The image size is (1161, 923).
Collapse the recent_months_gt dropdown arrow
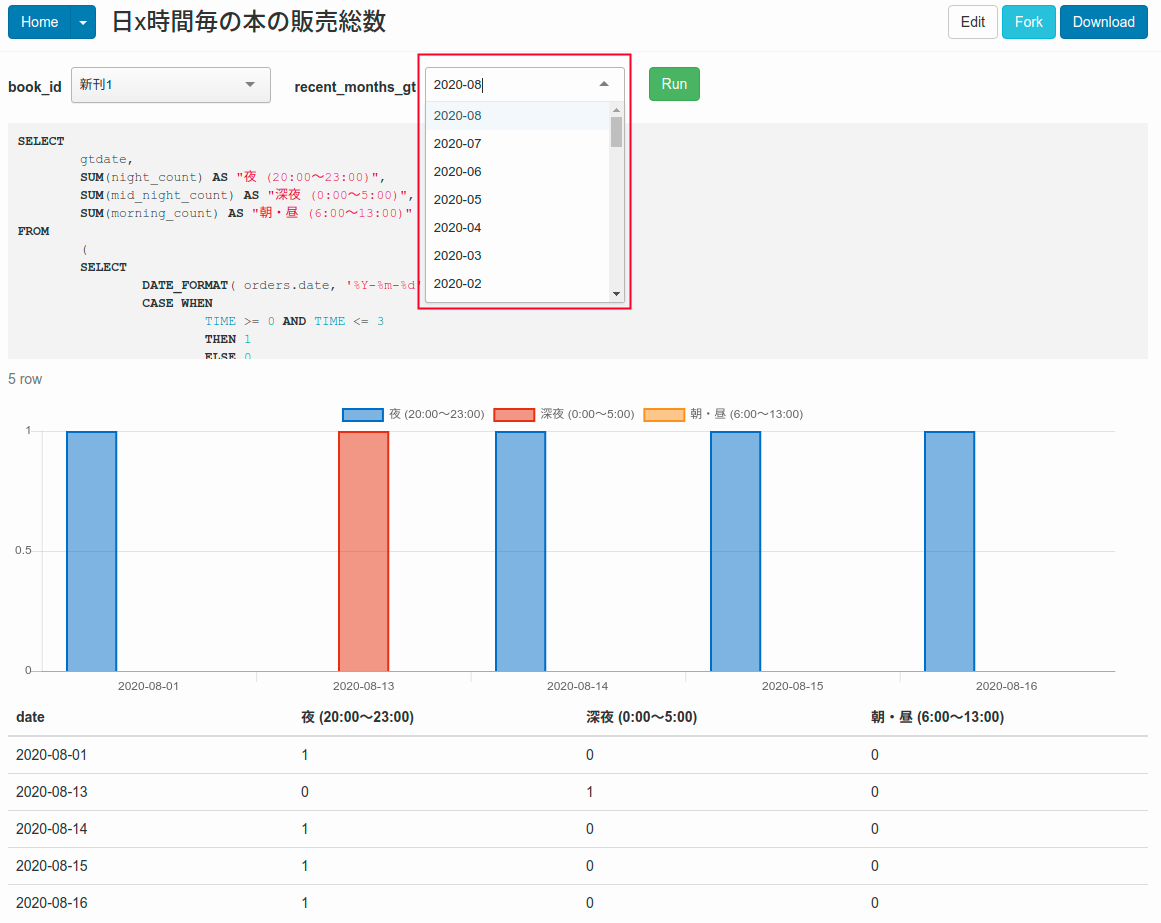click(x=604, y=84)
